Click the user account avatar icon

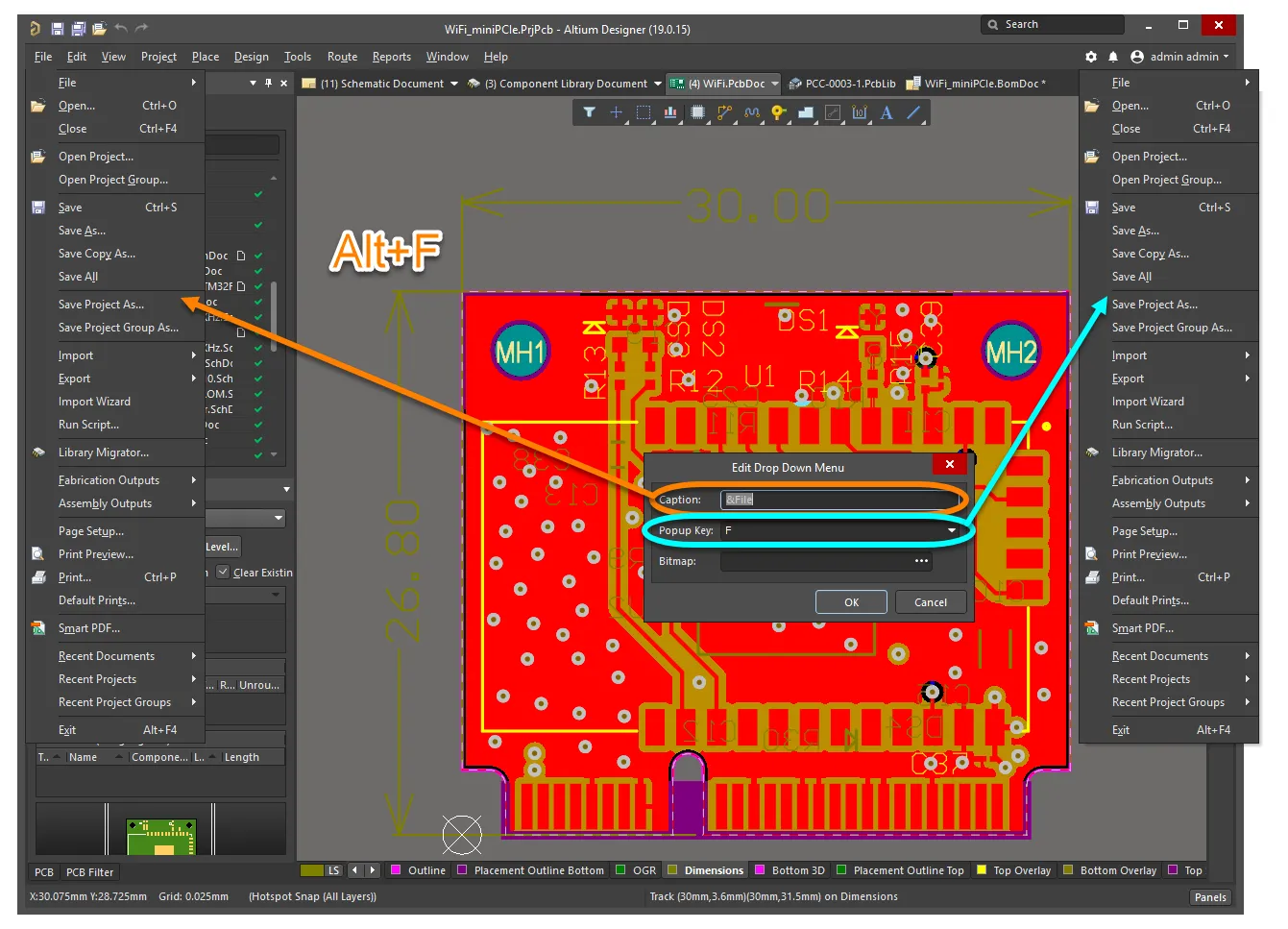pyautogui.click(x=1137, y=57)
